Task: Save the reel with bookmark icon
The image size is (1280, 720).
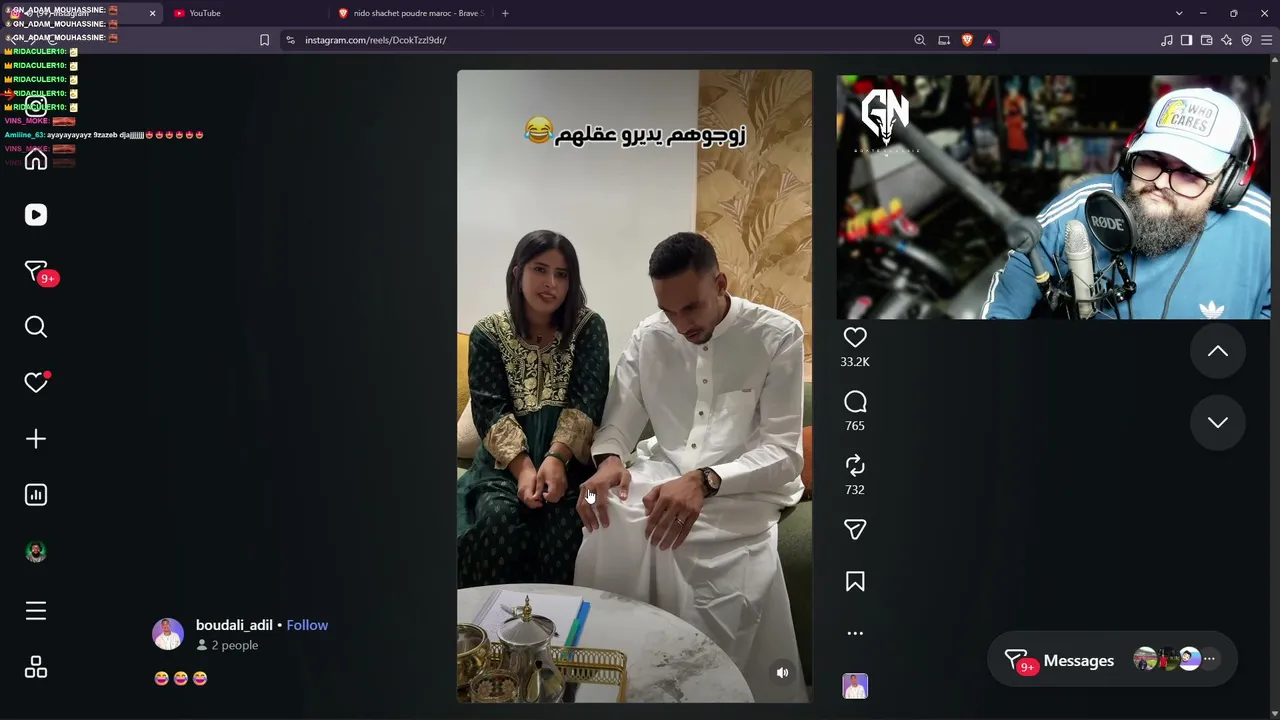Action: coord(855,582)
